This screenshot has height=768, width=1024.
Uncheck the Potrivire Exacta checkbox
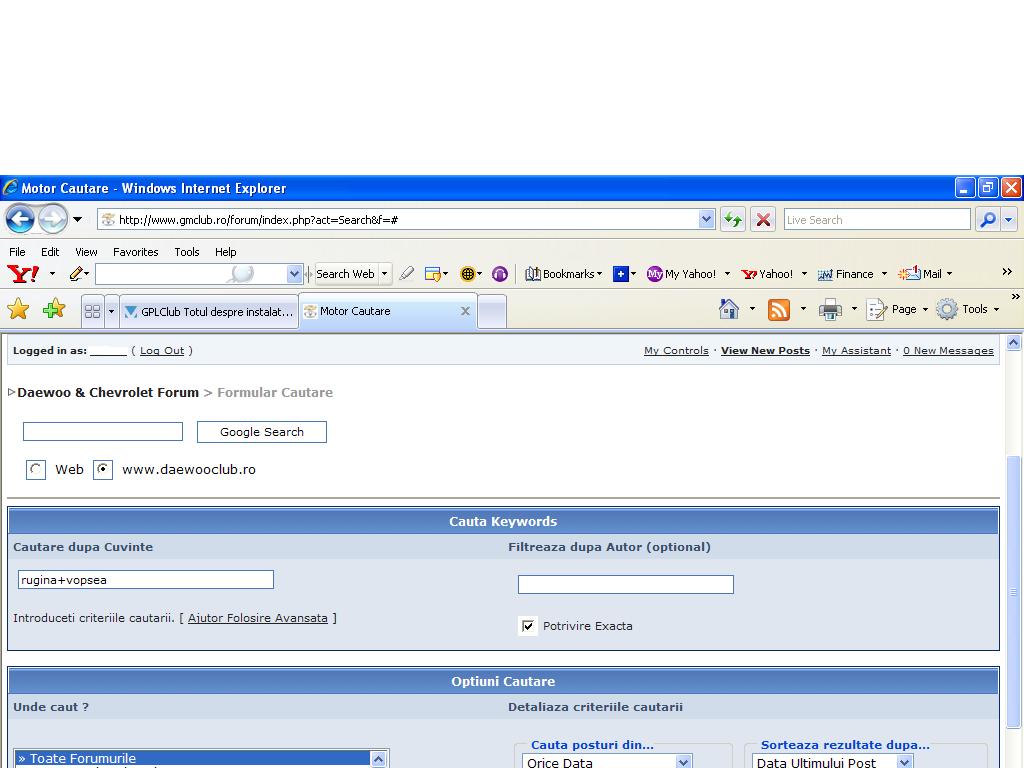pyautogui.click(x=528, y=626)
